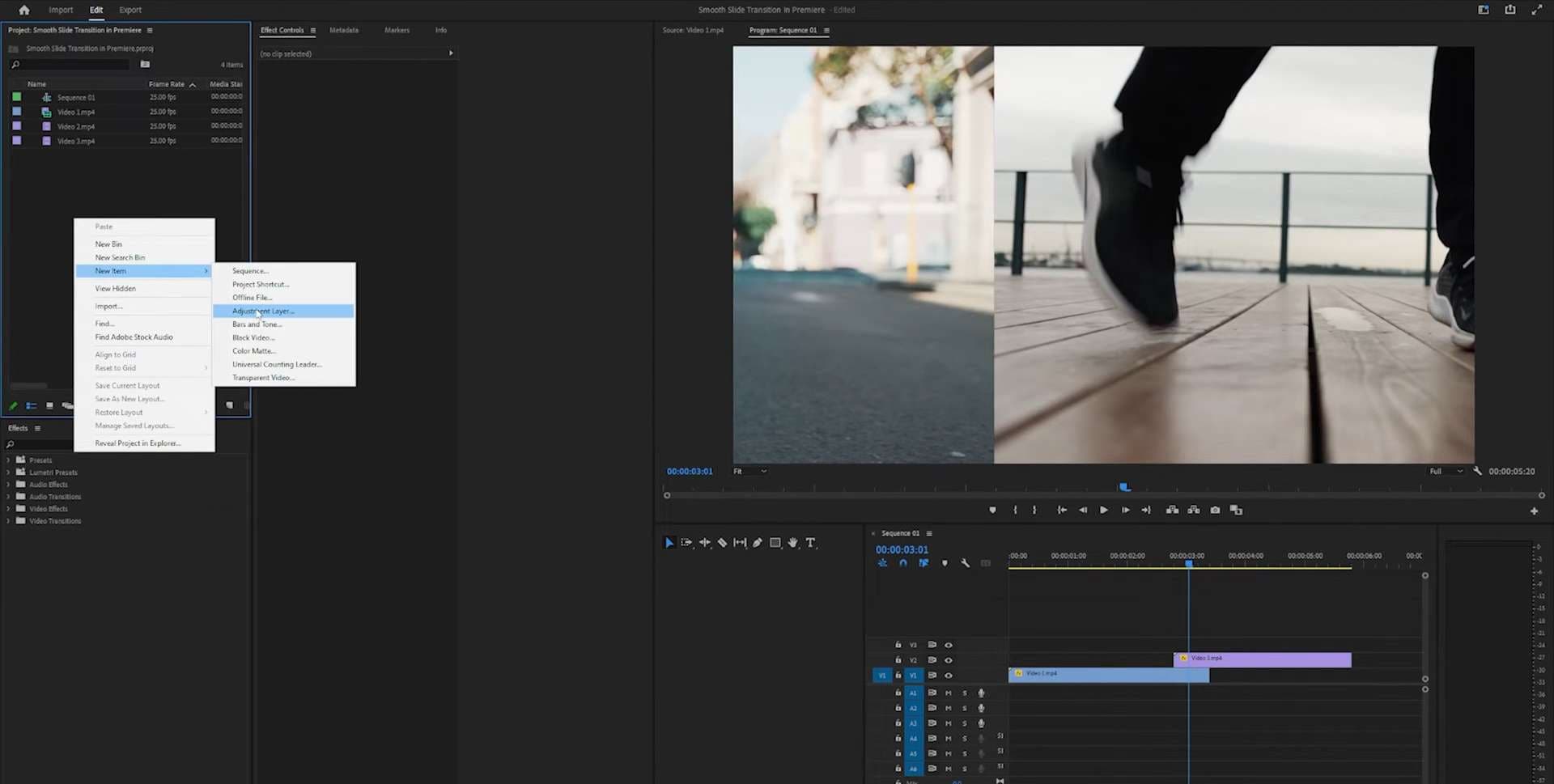Open the Effects panel menu
Viewport: 1554px width, 784px height.
click(x=37, y=428)
